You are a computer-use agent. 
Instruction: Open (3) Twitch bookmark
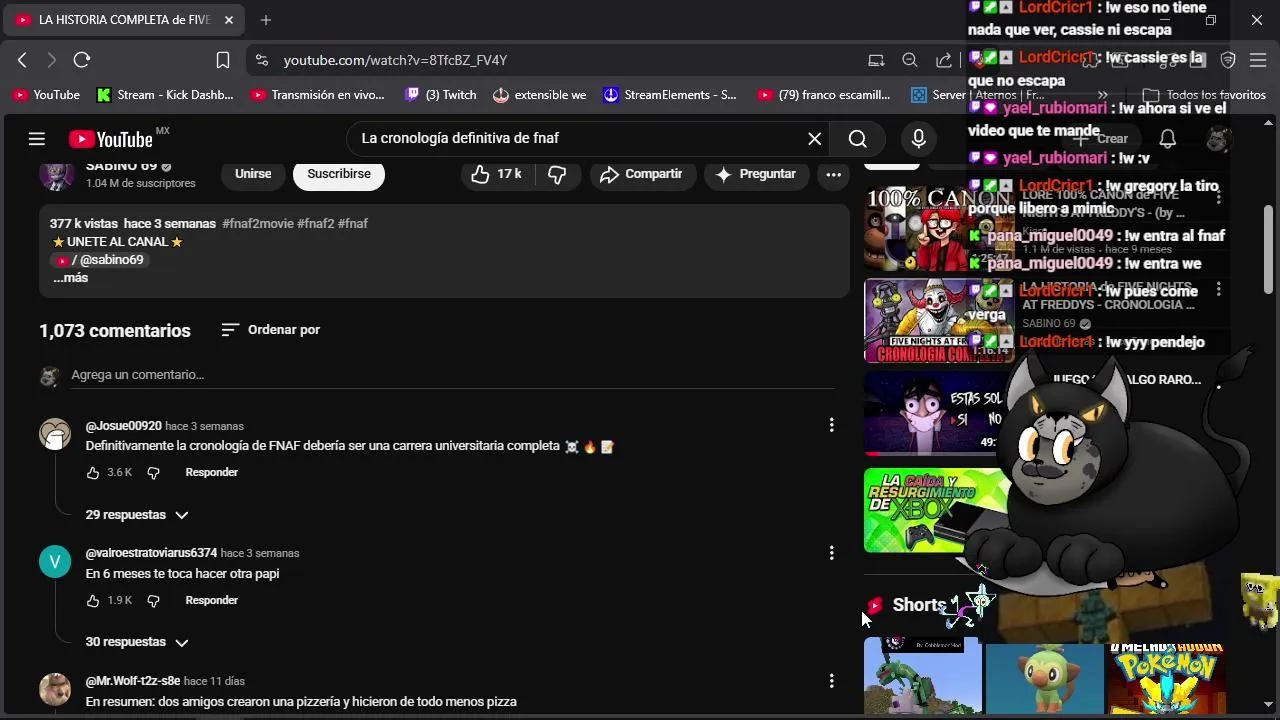(441, 95)
